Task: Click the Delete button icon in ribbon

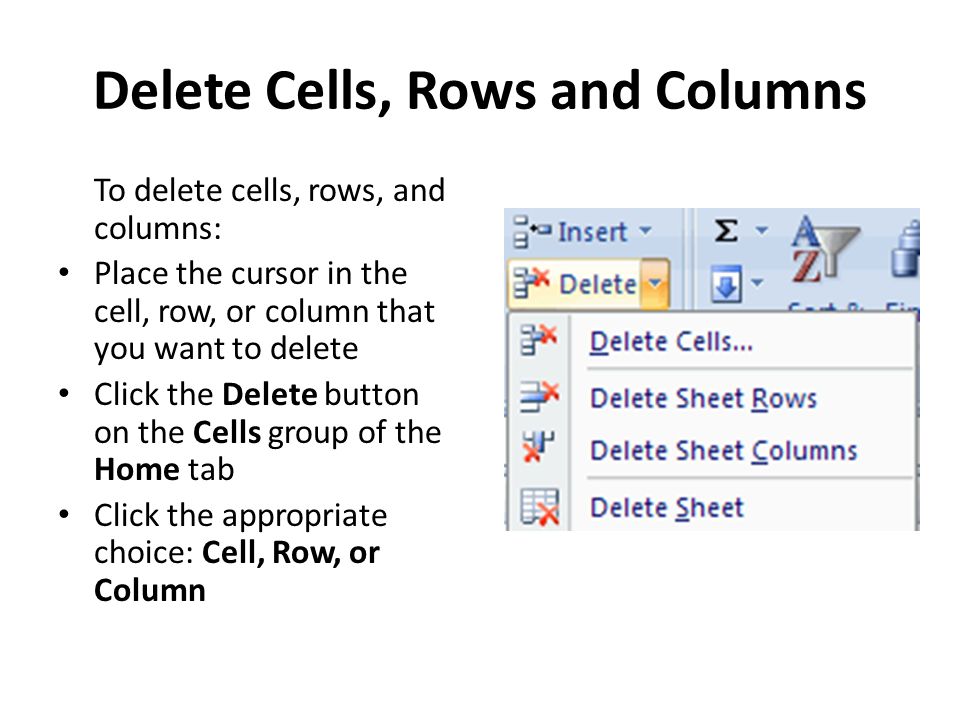Action: tap(531, 283)
